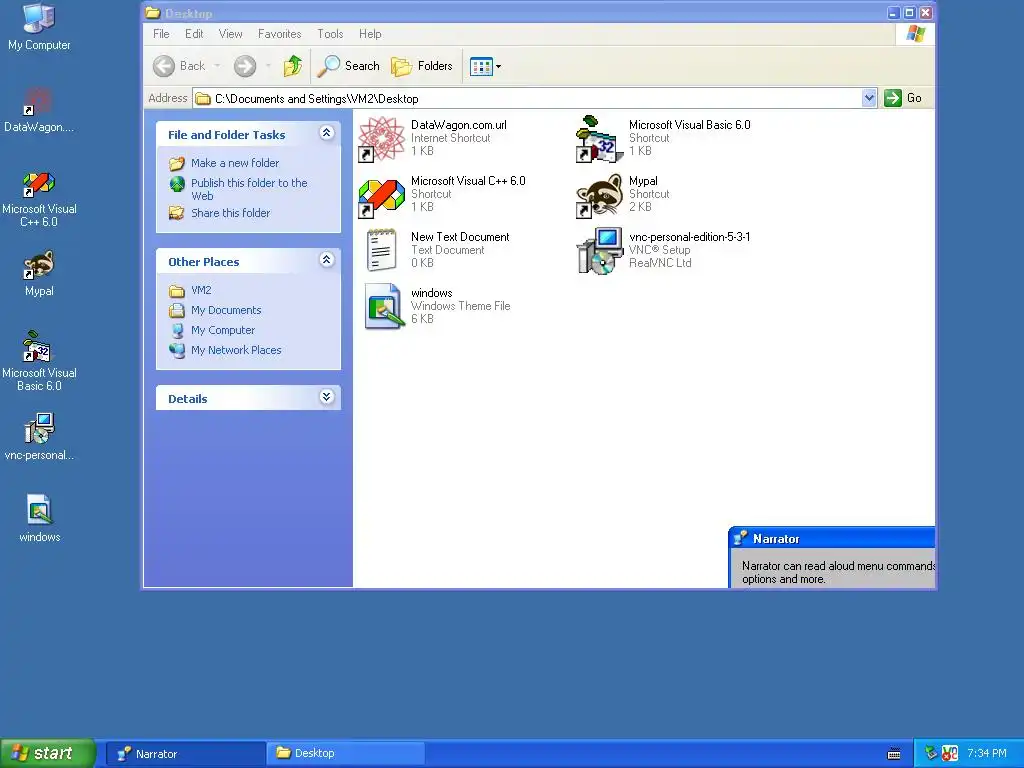Switch to Desktop taskbar button
This screenshot has width=1024, height=768.
(345, 754)
